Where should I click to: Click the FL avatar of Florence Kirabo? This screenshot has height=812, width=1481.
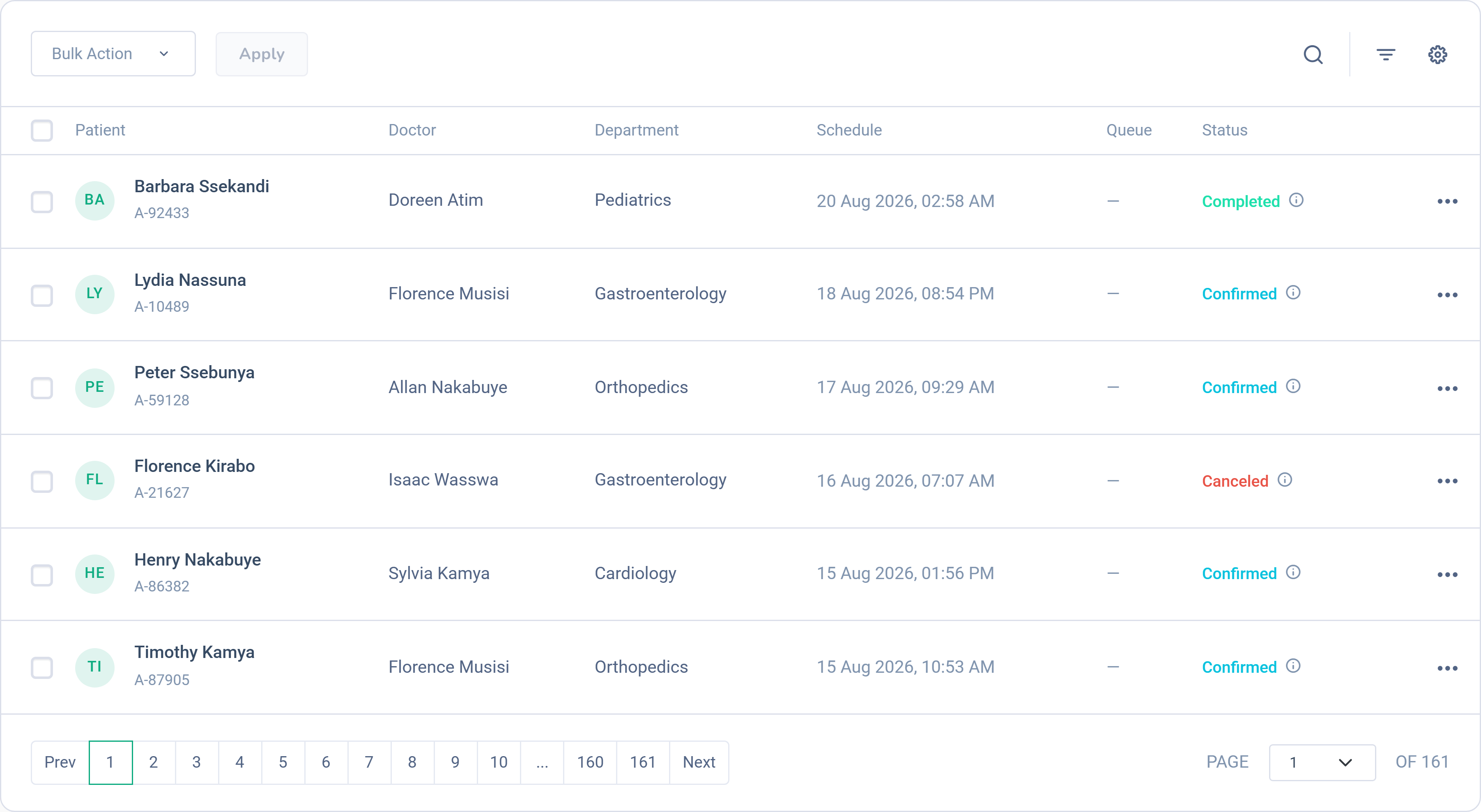pos(95,480)
